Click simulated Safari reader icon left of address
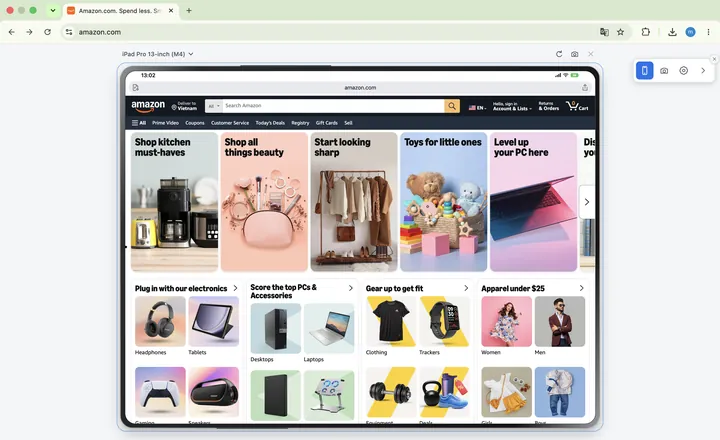This screenshot has height=440, width=720. coord(135,88)
